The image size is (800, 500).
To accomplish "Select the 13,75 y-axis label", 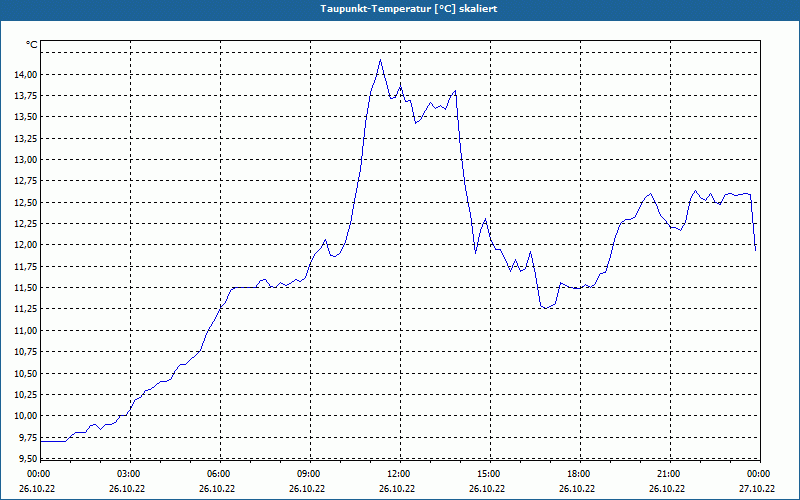I will point(26,96).
